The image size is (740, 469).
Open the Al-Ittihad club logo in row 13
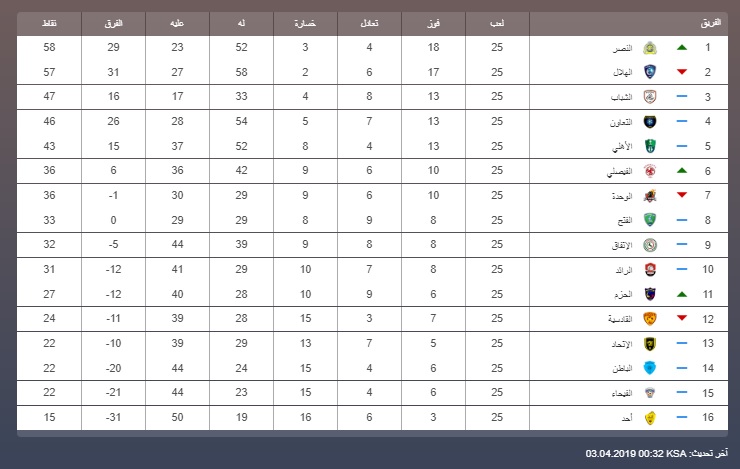[650, 343]
